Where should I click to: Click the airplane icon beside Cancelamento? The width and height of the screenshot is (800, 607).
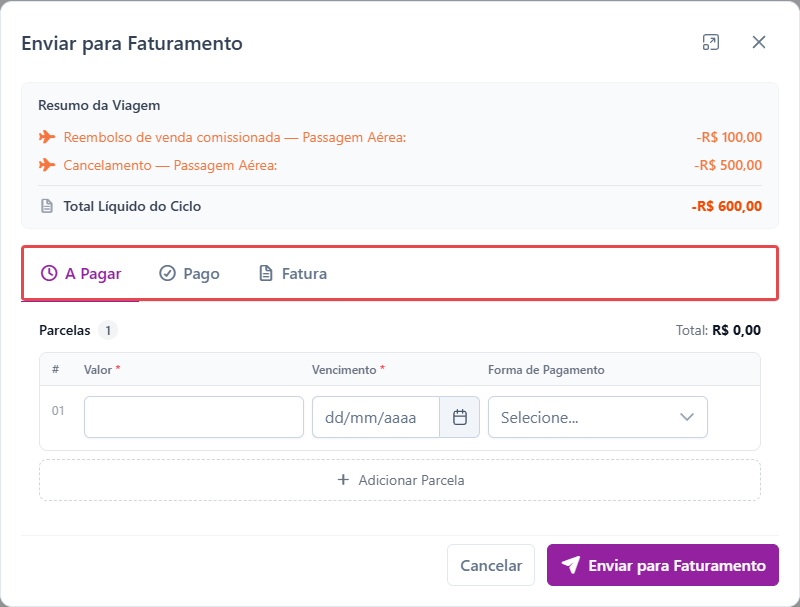pos(47,165)
